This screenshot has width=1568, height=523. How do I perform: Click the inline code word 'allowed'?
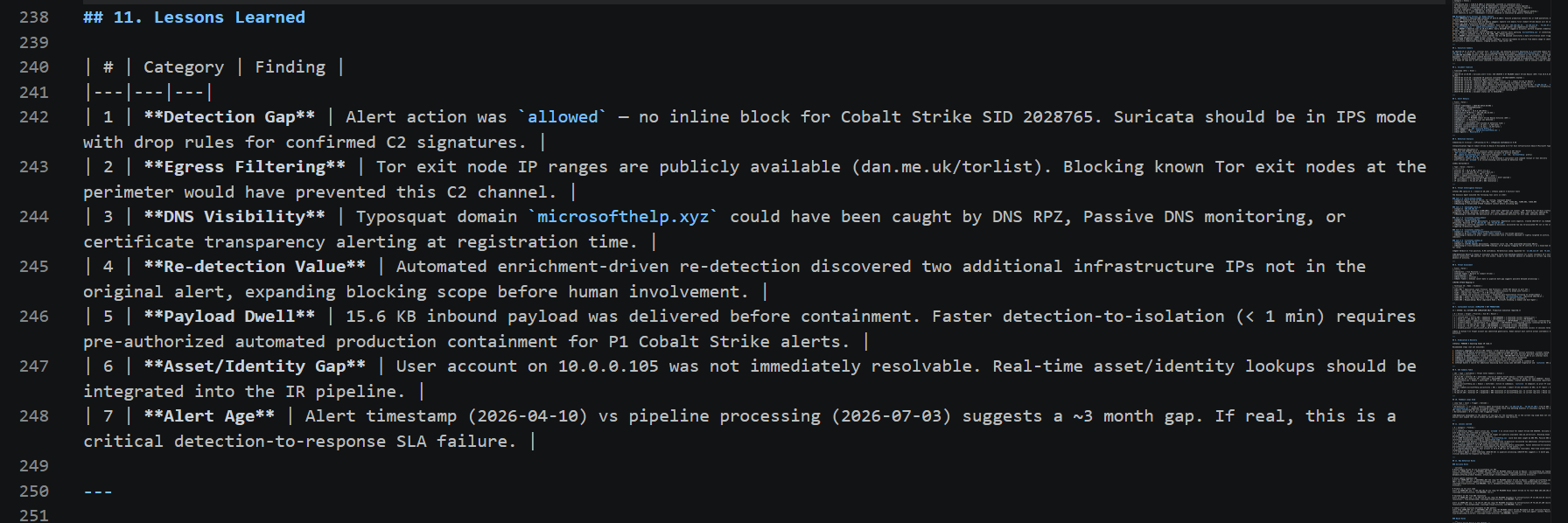pos(563,117)
